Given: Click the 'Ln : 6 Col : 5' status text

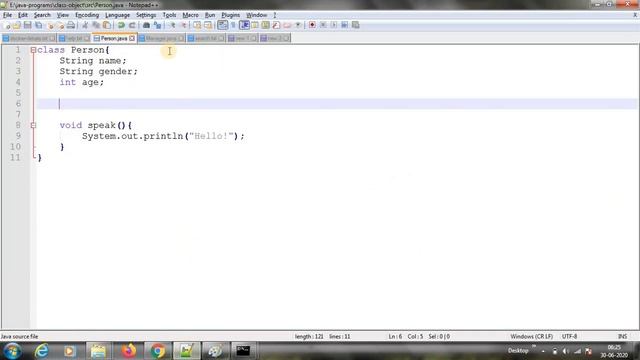Looking at the screenshot, I should tap(406, 337).
